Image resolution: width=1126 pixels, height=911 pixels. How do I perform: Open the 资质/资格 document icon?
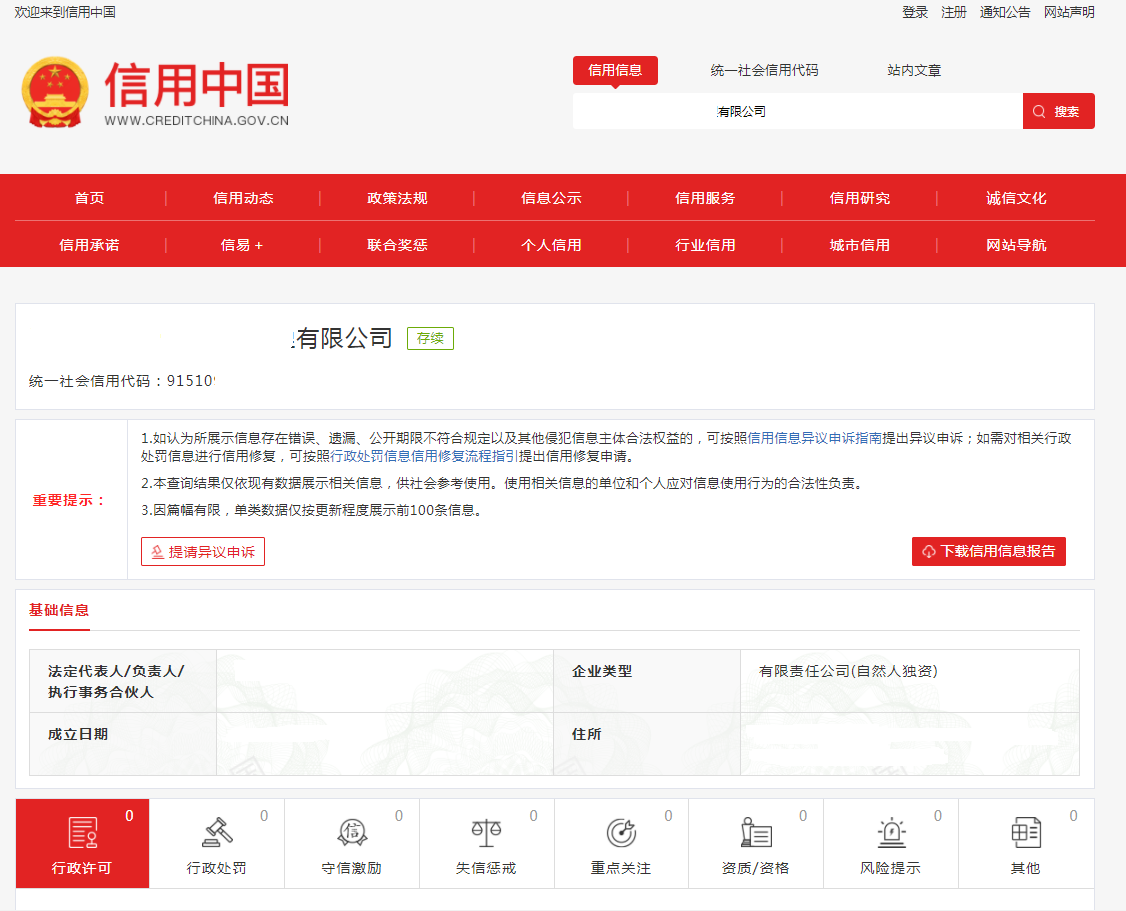756,833
